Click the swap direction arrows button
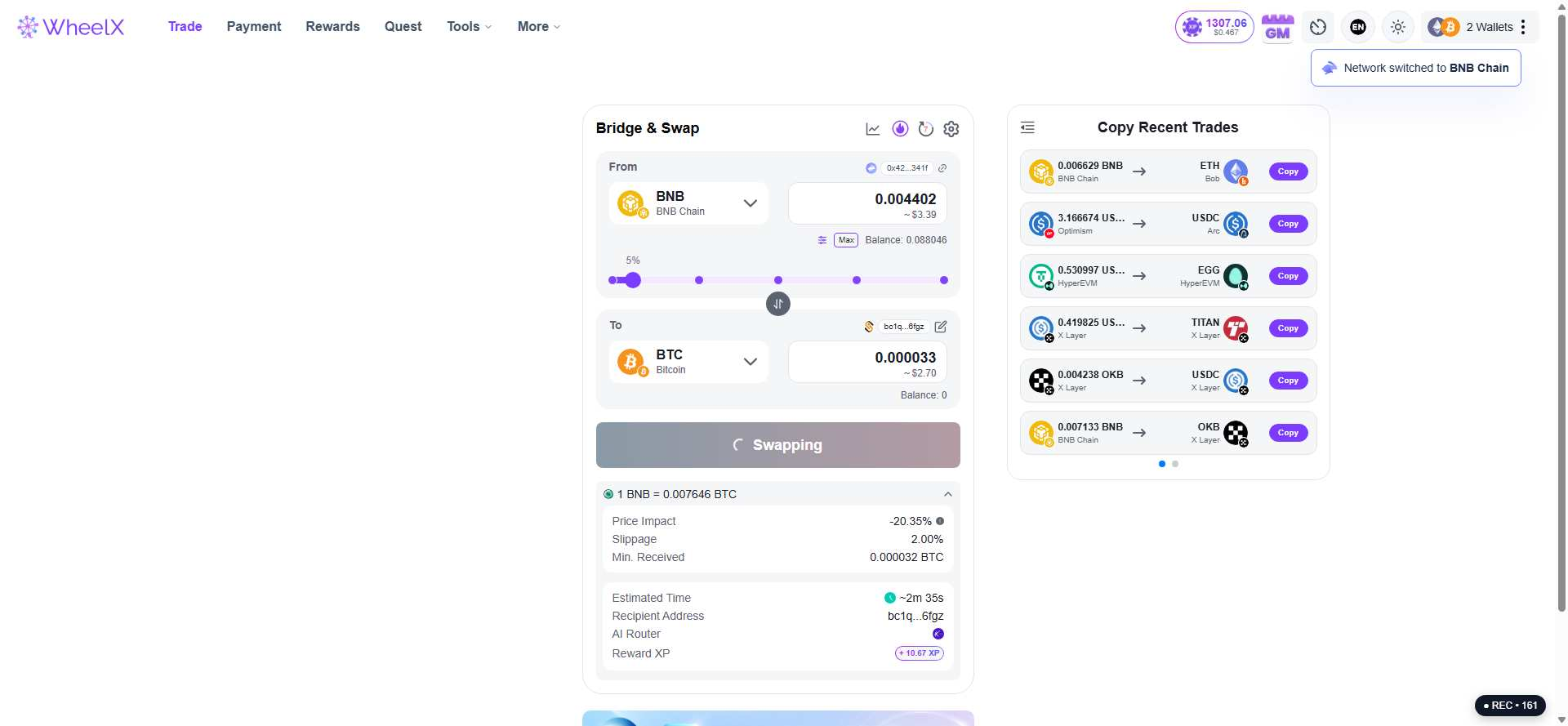This screenshot has height=726, width=1568. 778,304
